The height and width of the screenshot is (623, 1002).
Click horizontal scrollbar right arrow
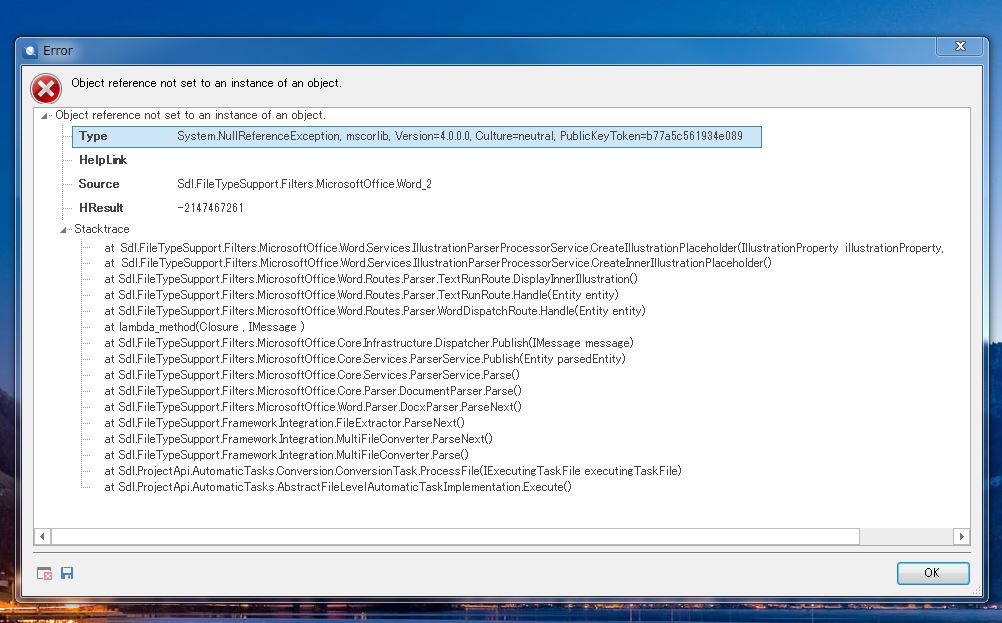coord(961,537)
